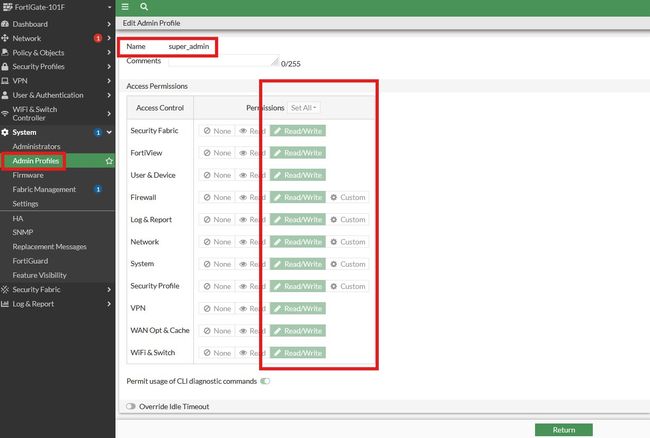Set WiFi & Switch permission to Read/Write
This screenshot has width=650, height=438.
[x=298, y=353]
